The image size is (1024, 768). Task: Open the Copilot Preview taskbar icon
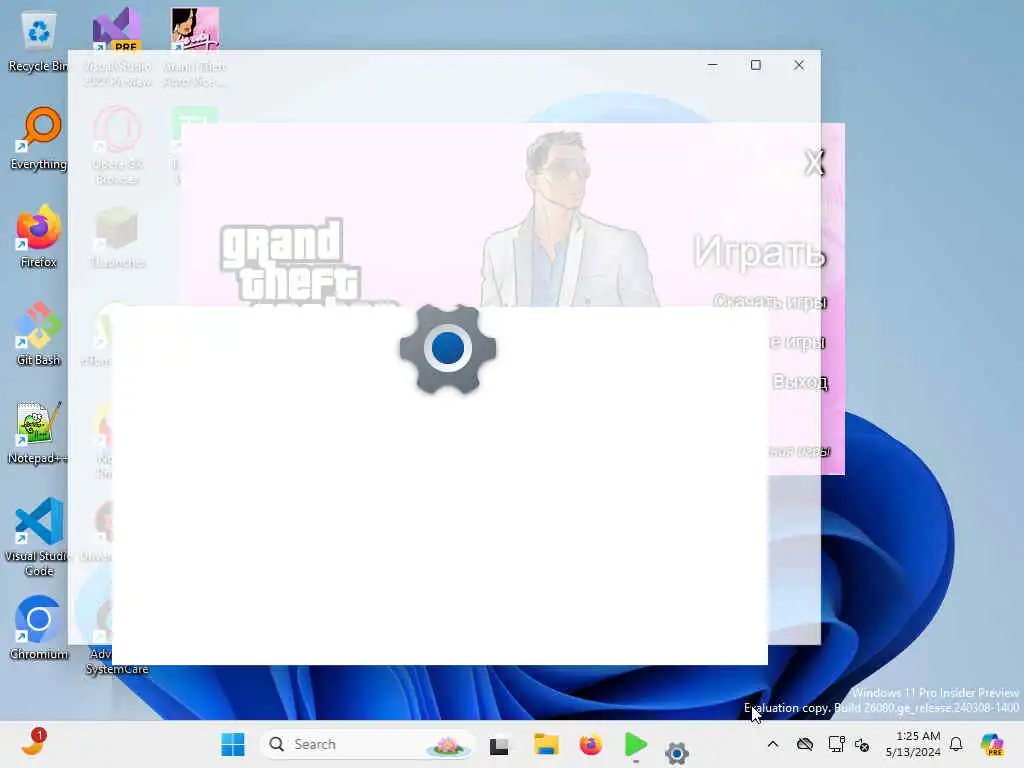[x=992, y=744]
